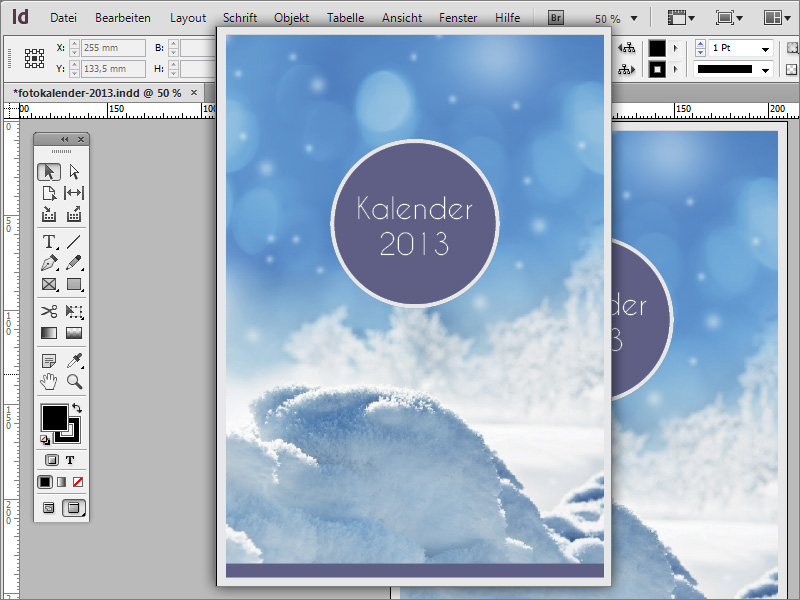Screen dimensions: 800x600
Task: Open the Schrift menu
Action: 240,17
